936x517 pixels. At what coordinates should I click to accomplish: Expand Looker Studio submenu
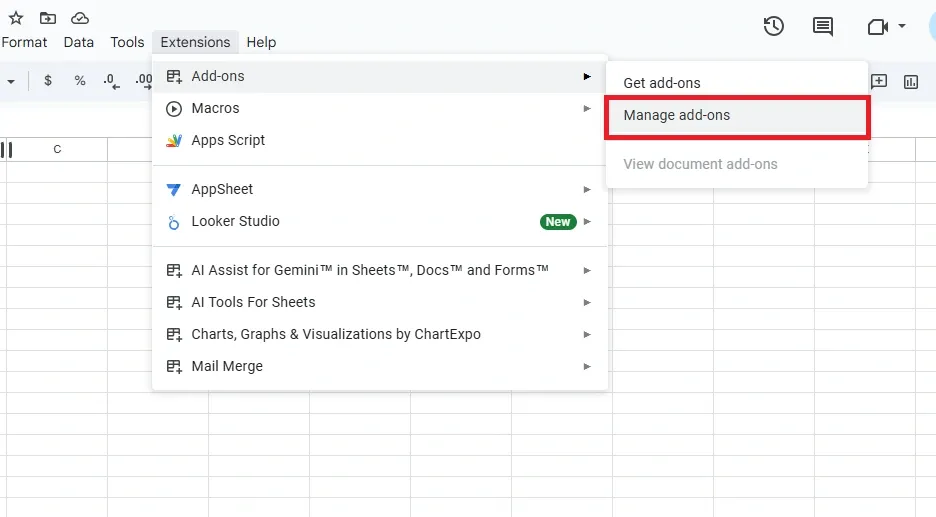(235, 221)
